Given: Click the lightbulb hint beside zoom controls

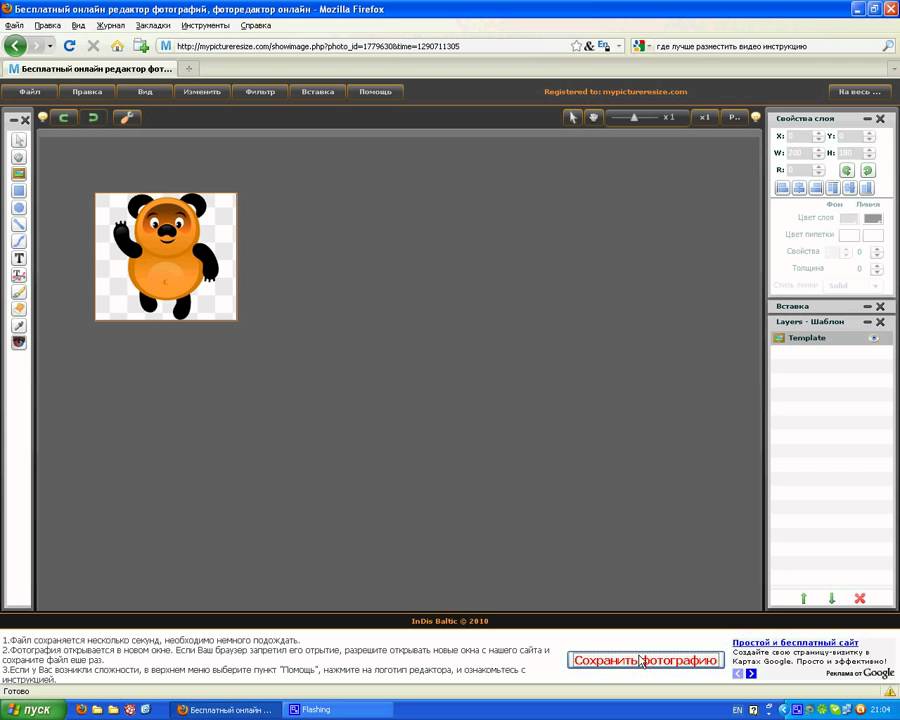Looking at the screenshot, I should 756,117.
